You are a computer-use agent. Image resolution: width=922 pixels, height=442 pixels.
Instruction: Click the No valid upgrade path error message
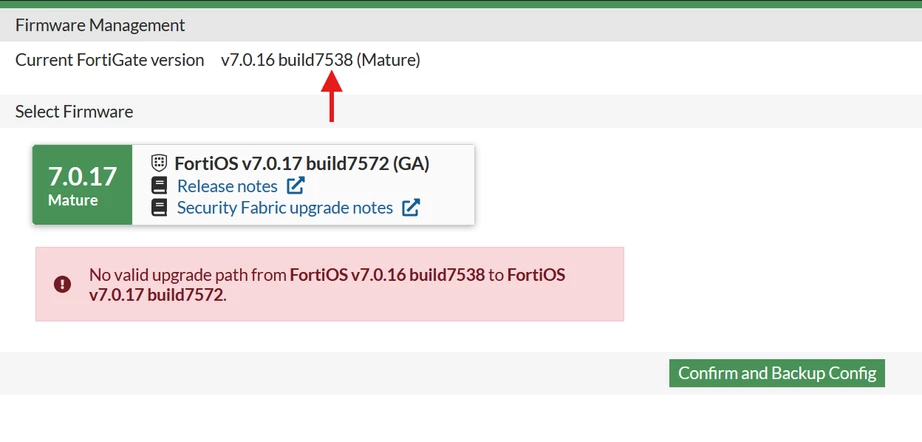(x=327, y=284)
